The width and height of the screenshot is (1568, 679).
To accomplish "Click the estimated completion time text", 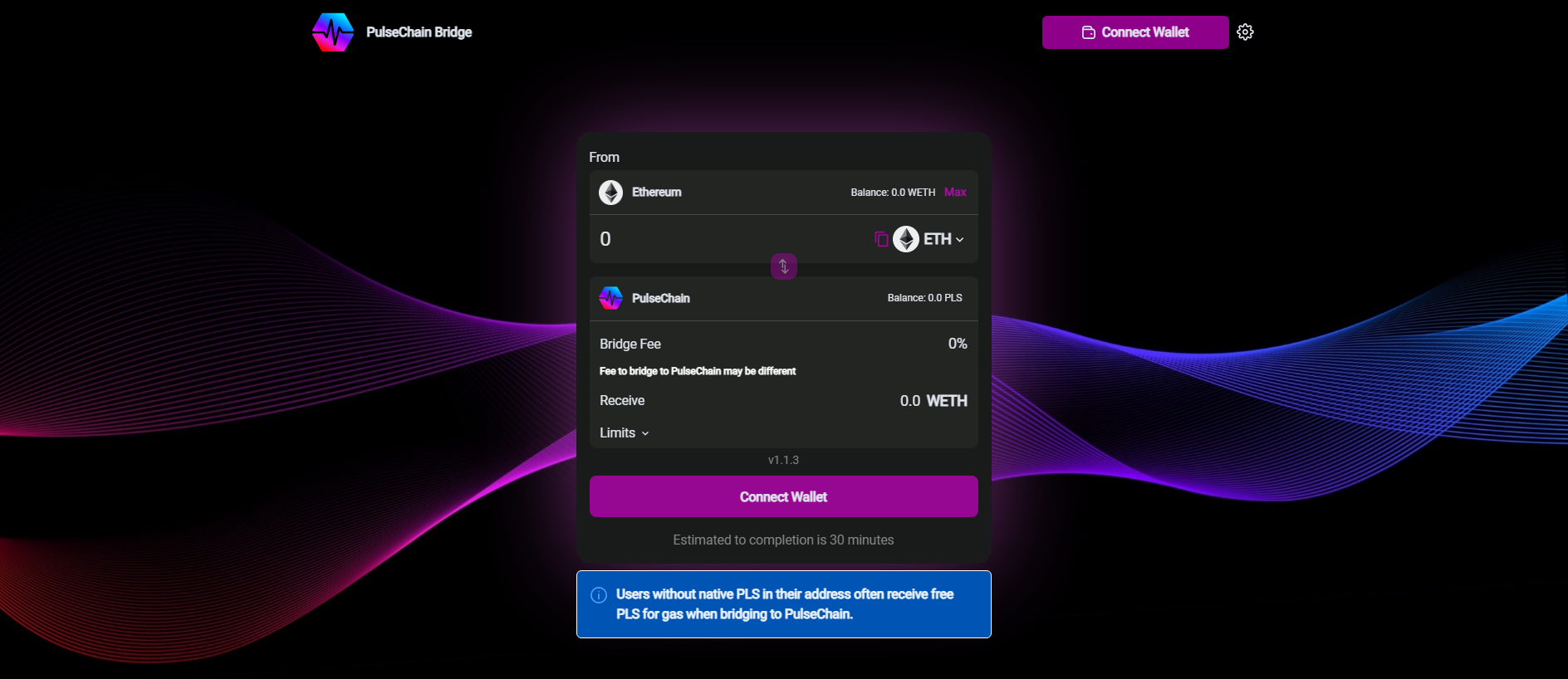I will (x=784, y=540).
